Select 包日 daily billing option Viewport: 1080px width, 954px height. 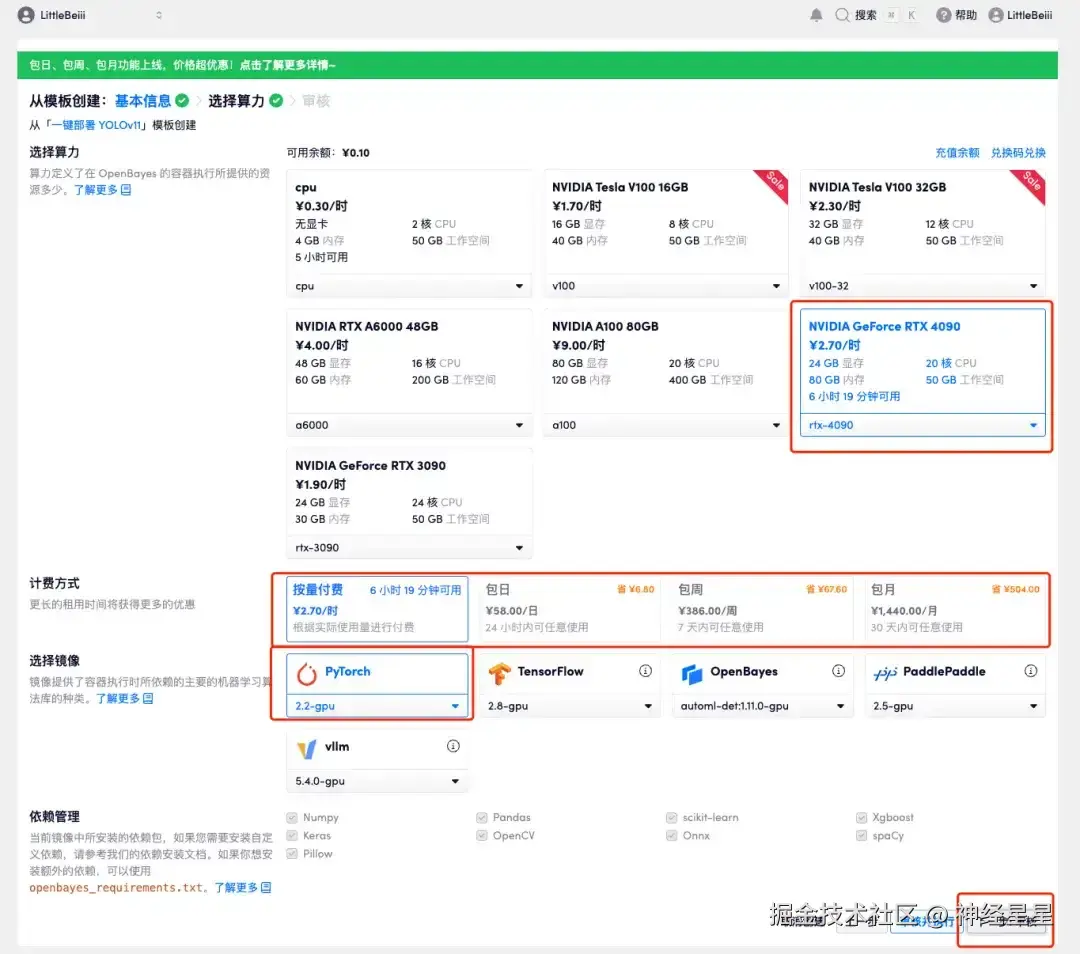point(570,608)
